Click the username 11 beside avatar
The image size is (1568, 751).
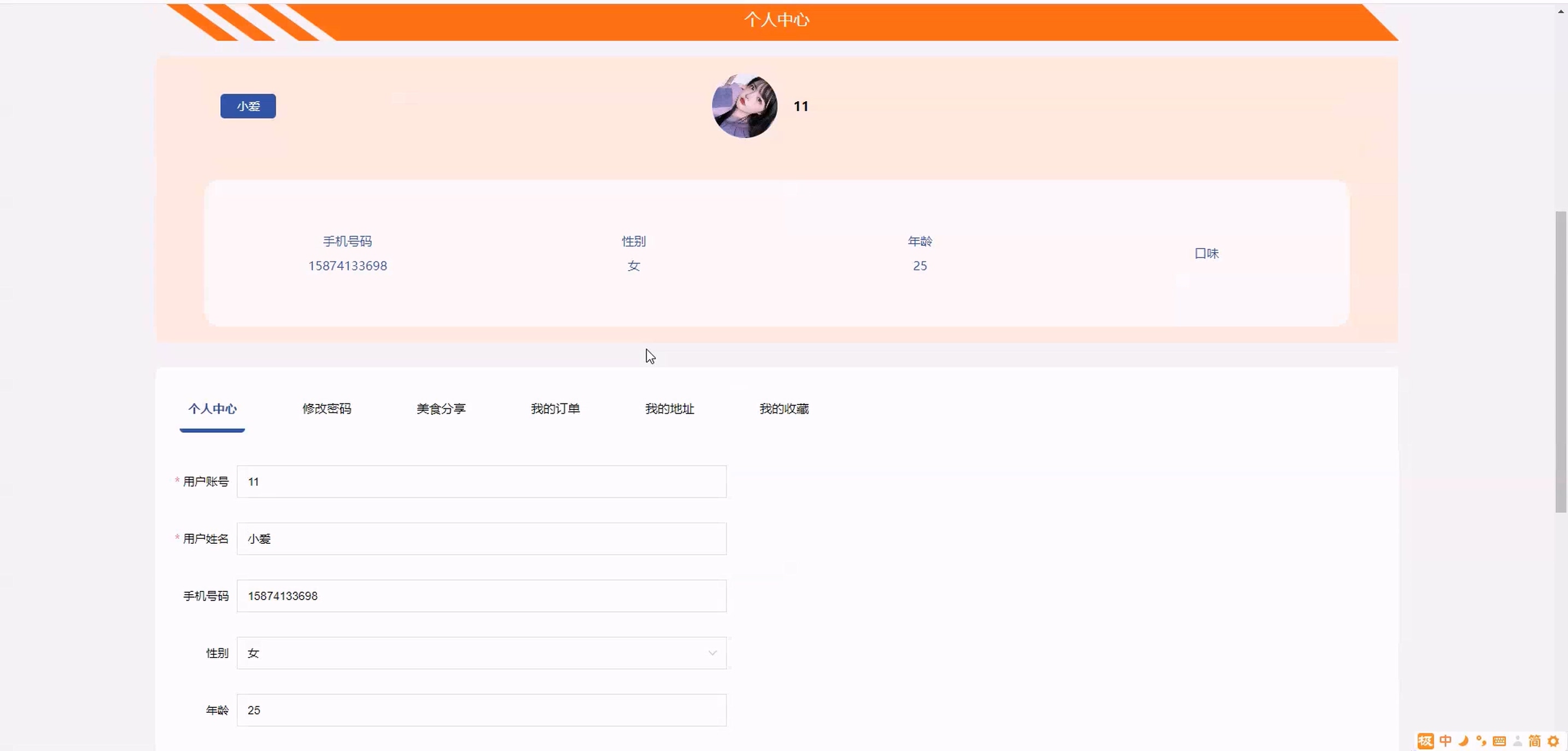pyautogui.click(x=801, y=107)
